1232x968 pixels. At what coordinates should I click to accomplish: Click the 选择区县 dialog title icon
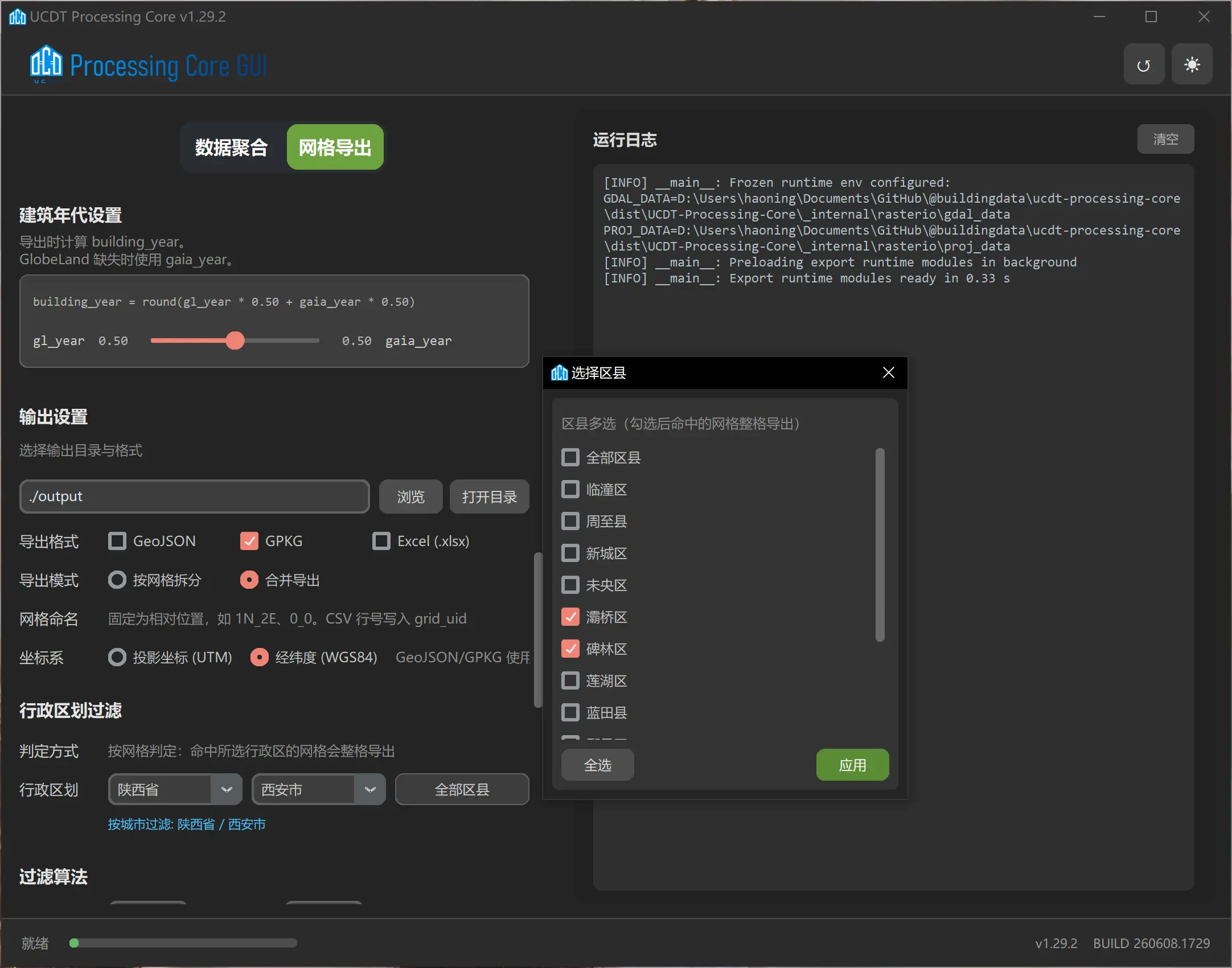(x=559, y=372)
